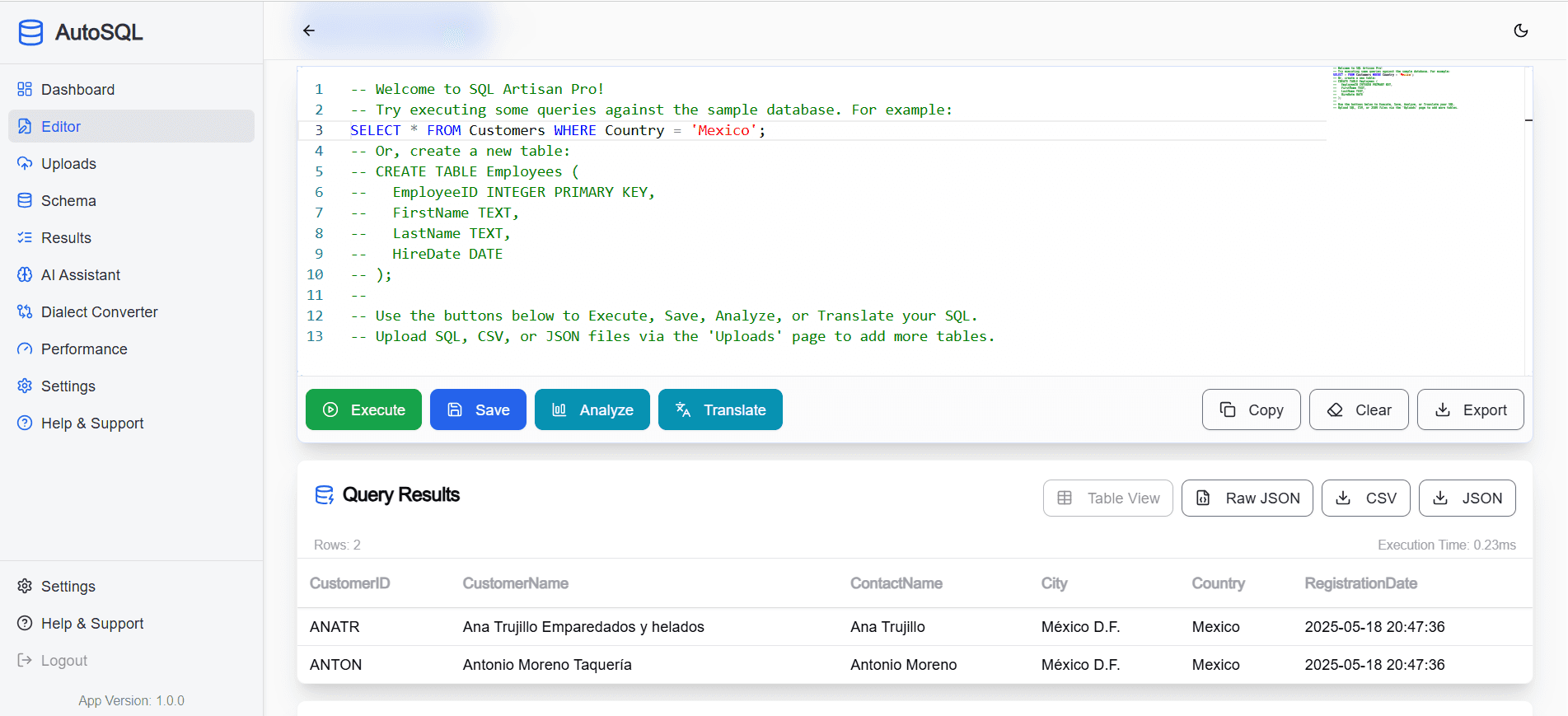
Task: Click the editor line mentioning the Uploads page
Action: pos(672,336)
